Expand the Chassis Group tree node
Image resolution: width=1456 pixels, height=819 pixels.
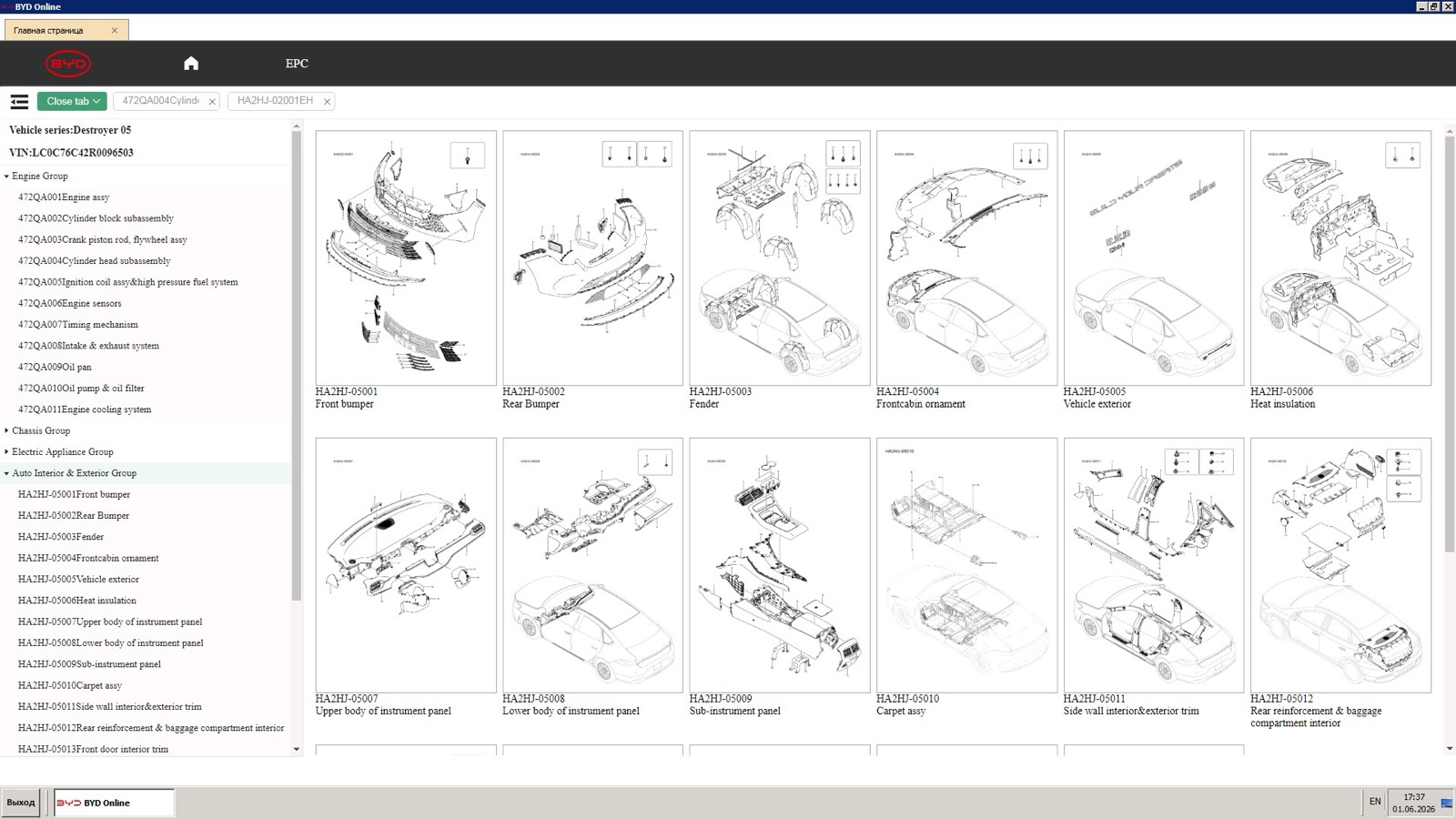point(6,430)
